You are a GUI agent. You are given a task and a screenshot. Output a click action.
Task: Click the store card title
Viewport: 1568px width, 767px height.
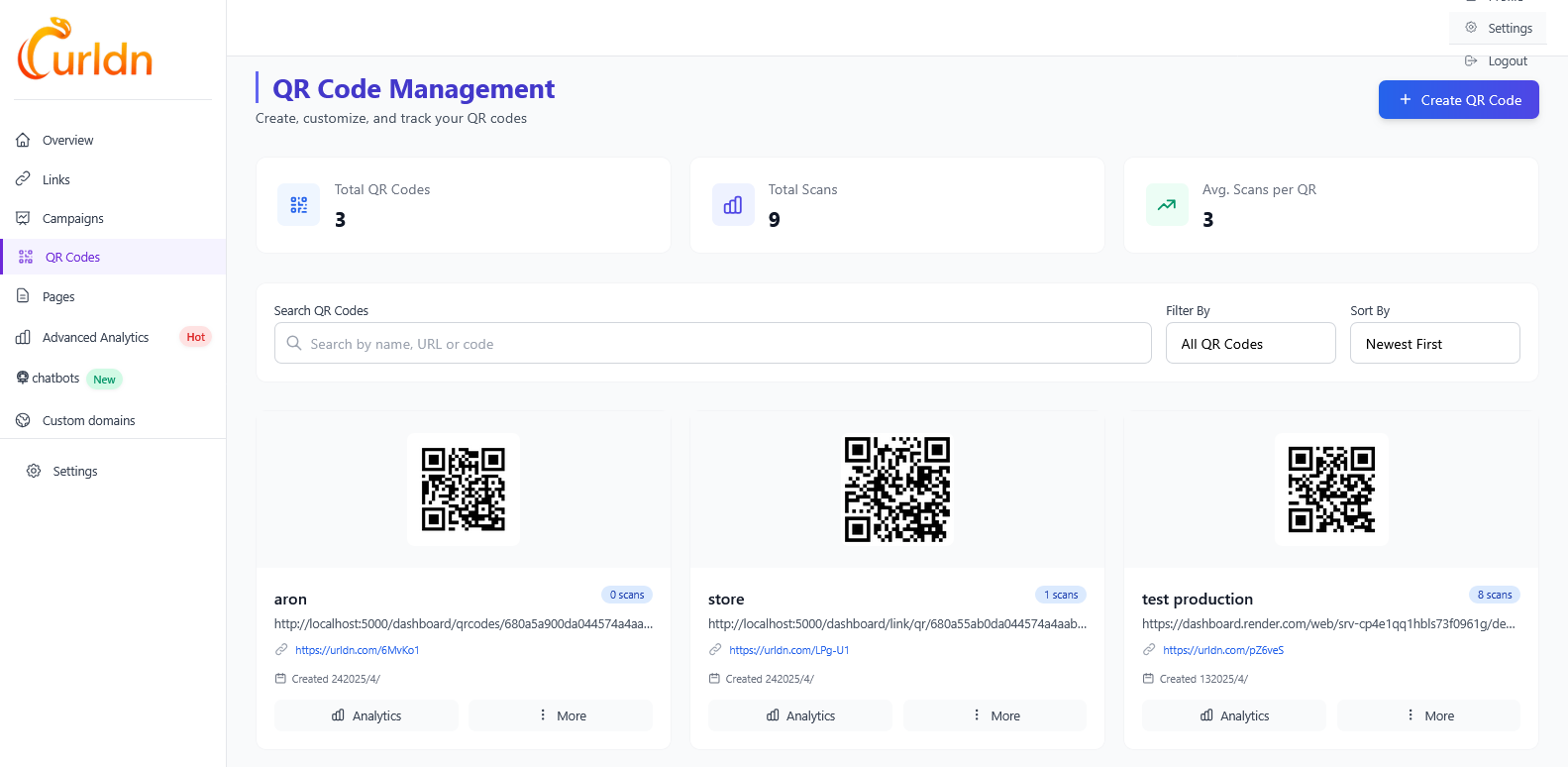click(726, 600)
